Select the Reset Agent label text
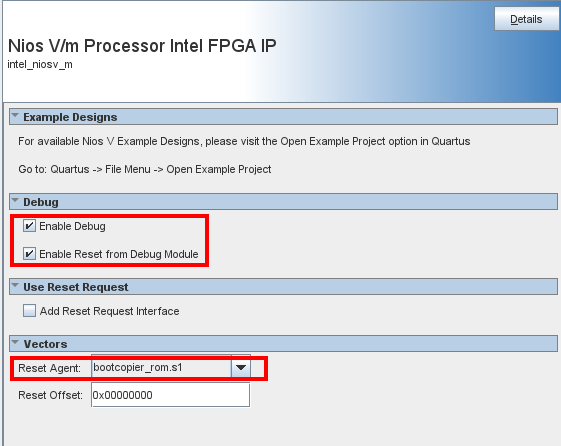 pos(49,368)
